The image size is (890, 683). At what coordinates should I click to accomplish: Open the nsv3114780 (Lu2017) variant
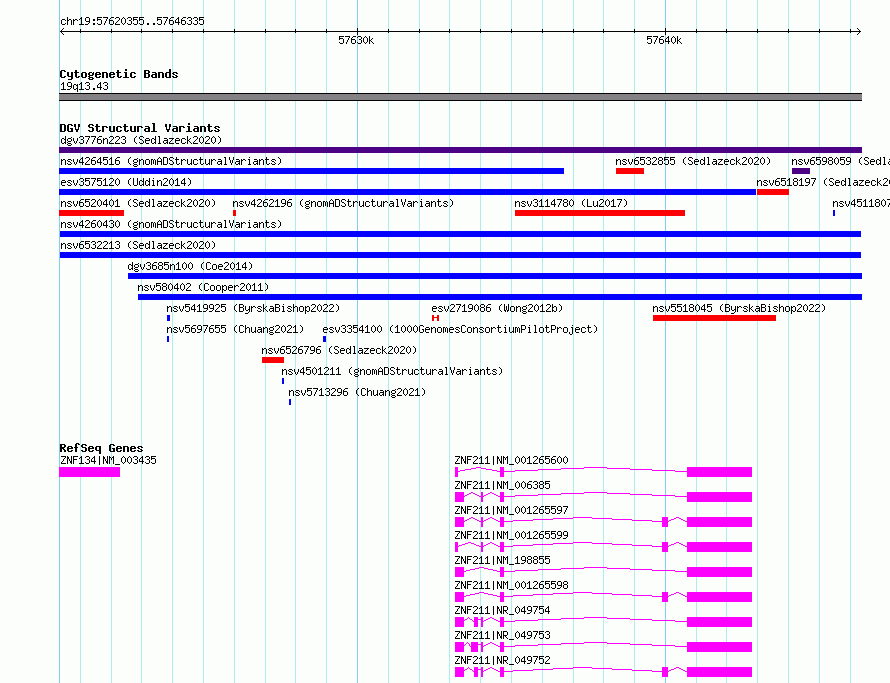[571, 203]
